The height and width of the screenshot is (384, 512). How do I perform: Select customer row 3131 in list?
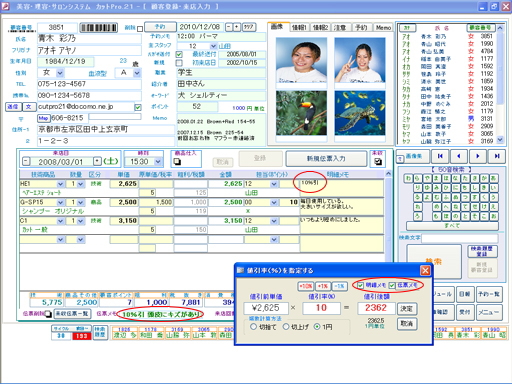point(448,119)
